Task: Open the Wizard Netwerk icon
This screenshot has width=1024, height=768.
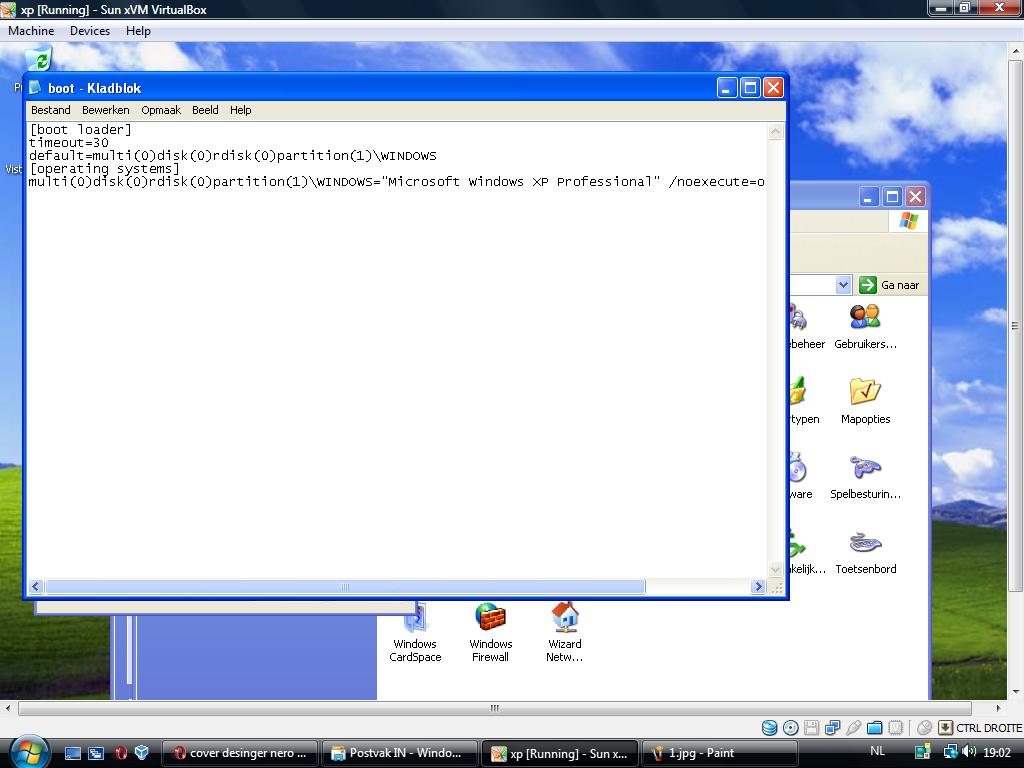Action: (565, 632)
